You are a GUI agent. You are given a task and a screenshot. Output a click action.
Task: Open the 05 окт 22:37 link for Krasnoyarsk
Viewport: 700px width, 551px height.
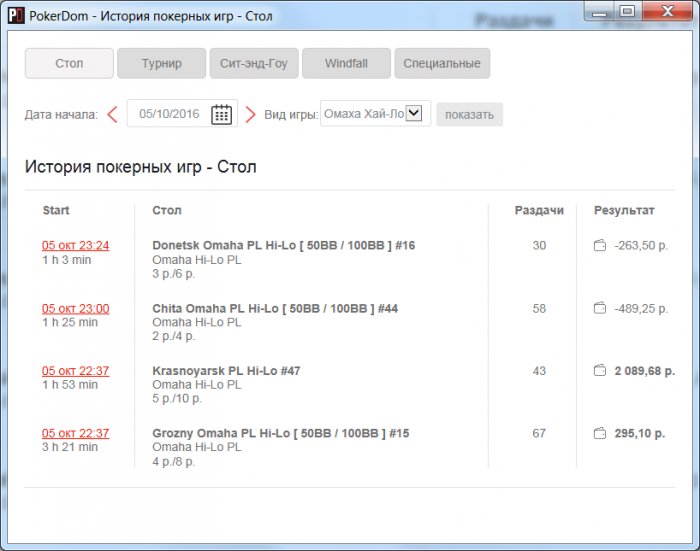[x=75, y=371]
